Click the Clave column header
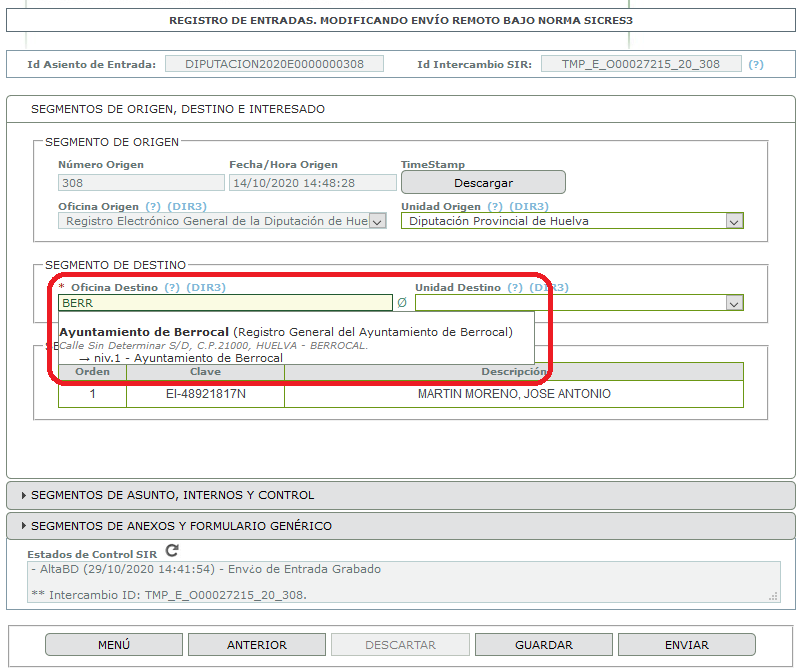This screenshot has height=670, width=800. point(206,372)
